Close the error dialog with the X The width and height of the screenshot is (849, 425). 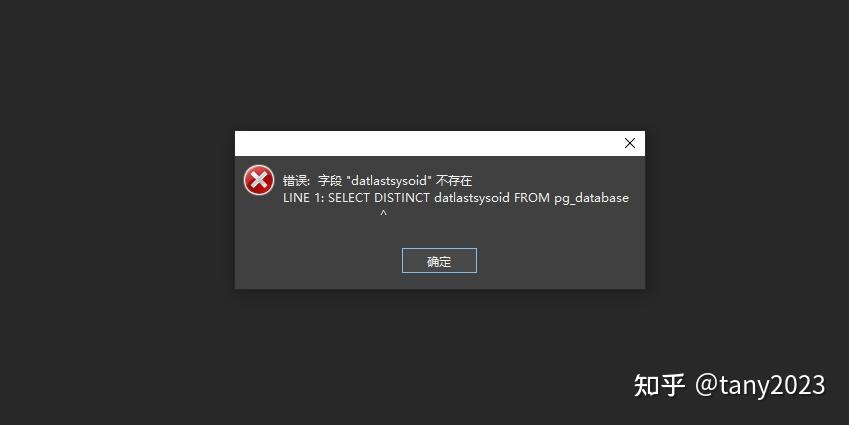pos(630,143)
